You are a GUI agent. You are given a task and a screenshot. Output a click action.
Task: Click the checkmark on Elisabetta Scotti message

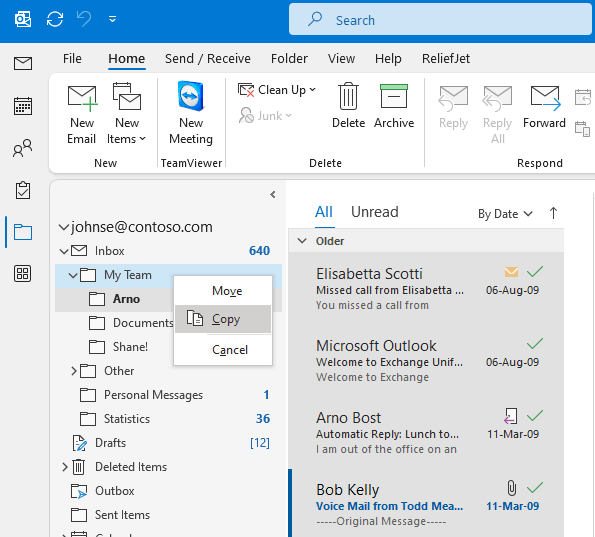click(x=535, y=271)
